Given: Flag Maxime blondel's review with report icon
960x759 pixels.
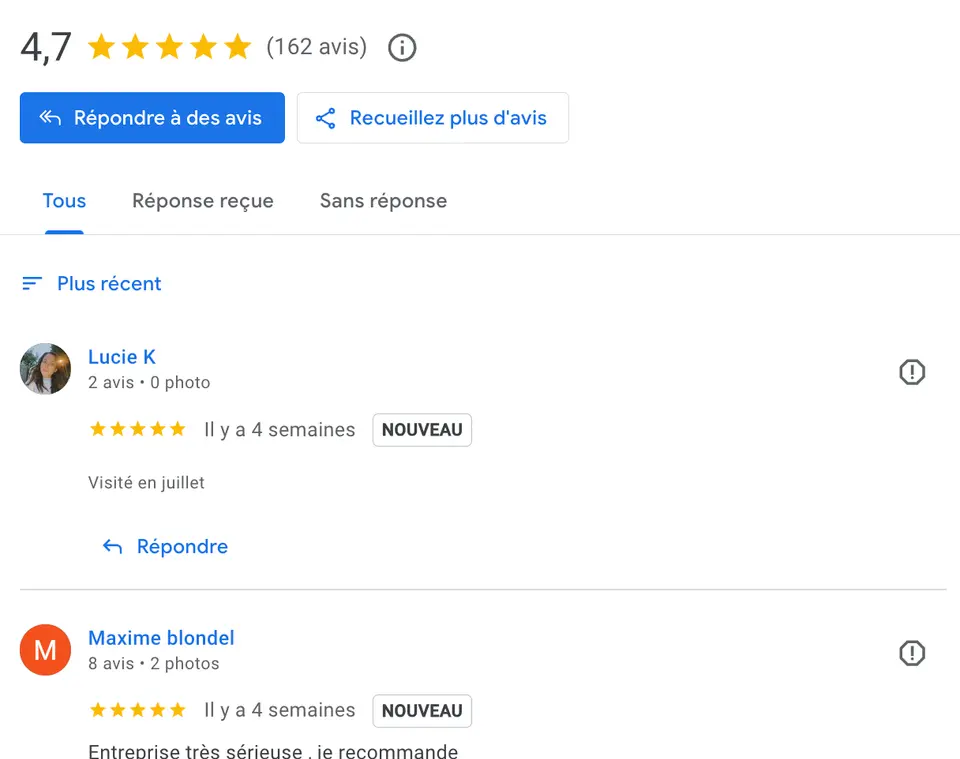Looking at the screenshot, I should click(x=912, y=652).
